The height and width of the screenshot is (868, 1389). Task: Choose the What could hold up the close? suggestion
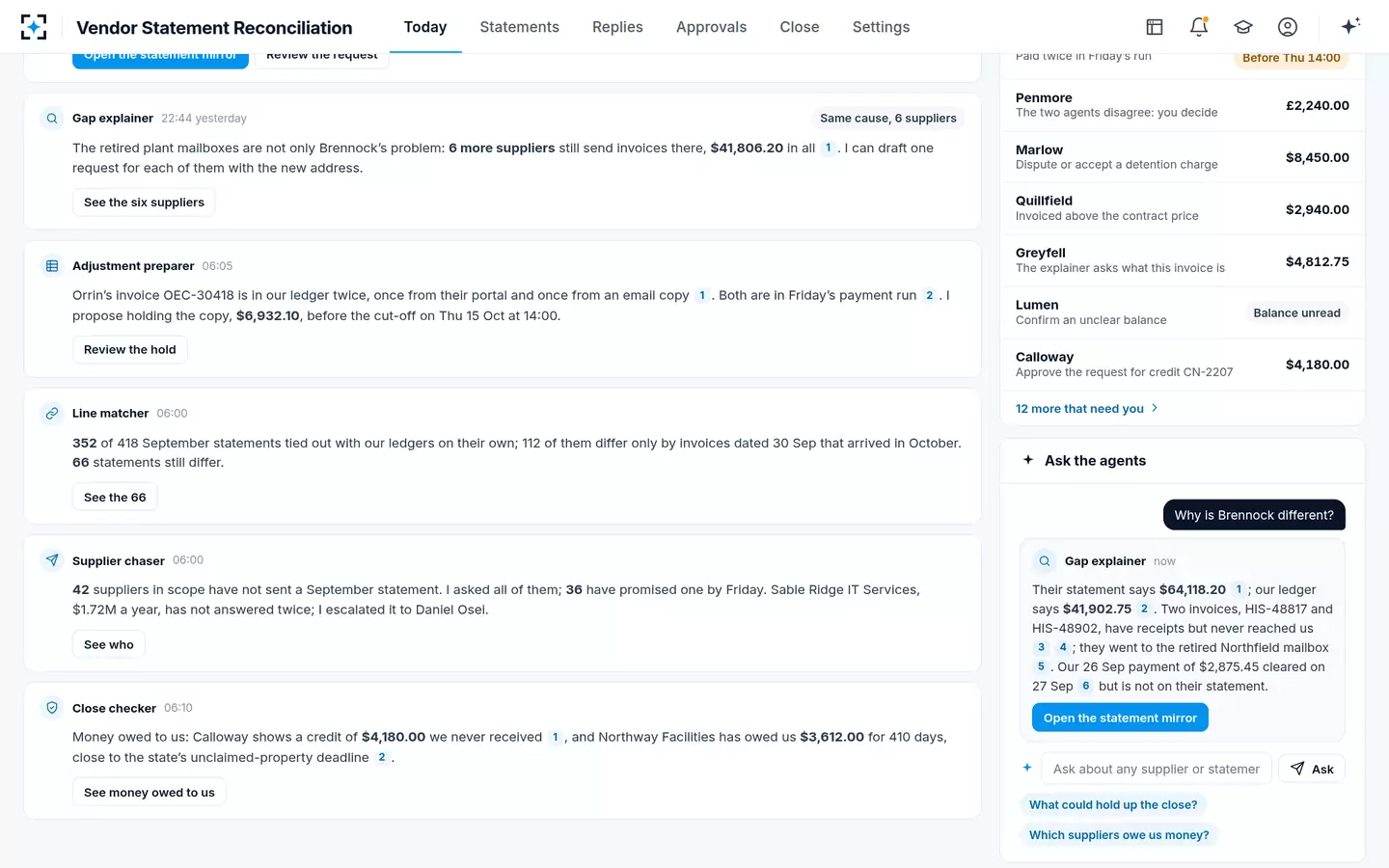point(1113,804)
